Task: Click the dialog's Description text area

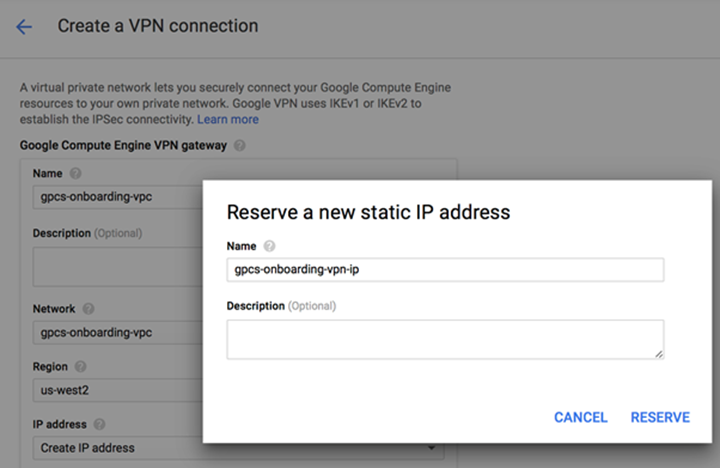Action: pos(445,339)
